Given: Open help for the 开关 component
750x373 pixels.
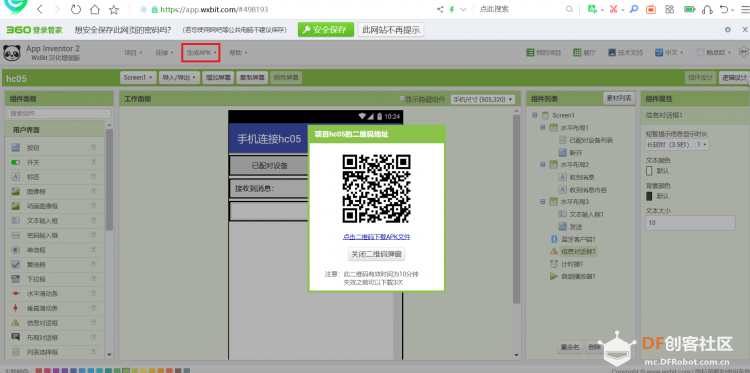Looking at the screenshot, I should [x=93, y=163].
